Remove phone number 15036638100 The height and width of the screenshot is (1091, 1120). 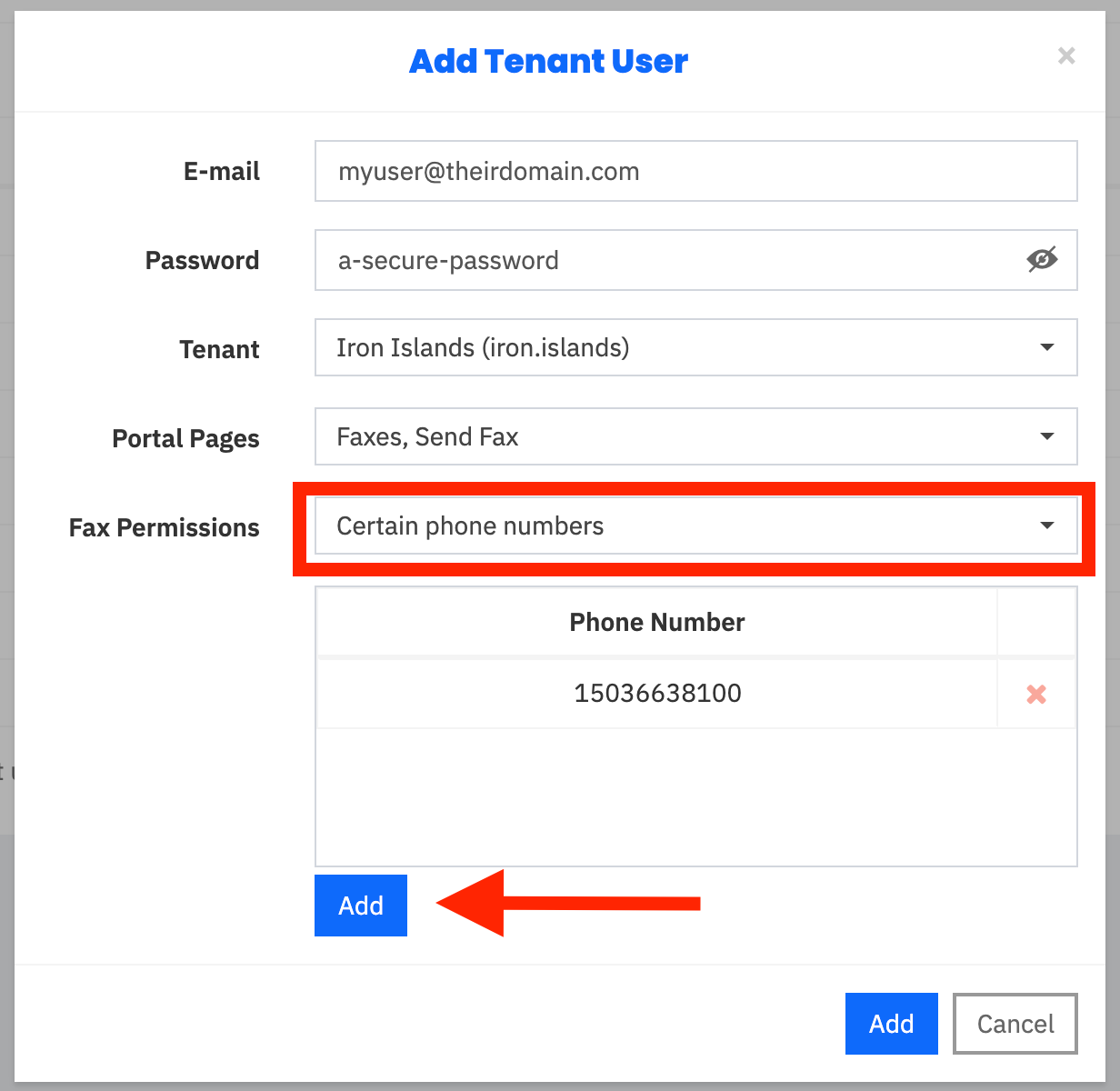[1036, 695]
